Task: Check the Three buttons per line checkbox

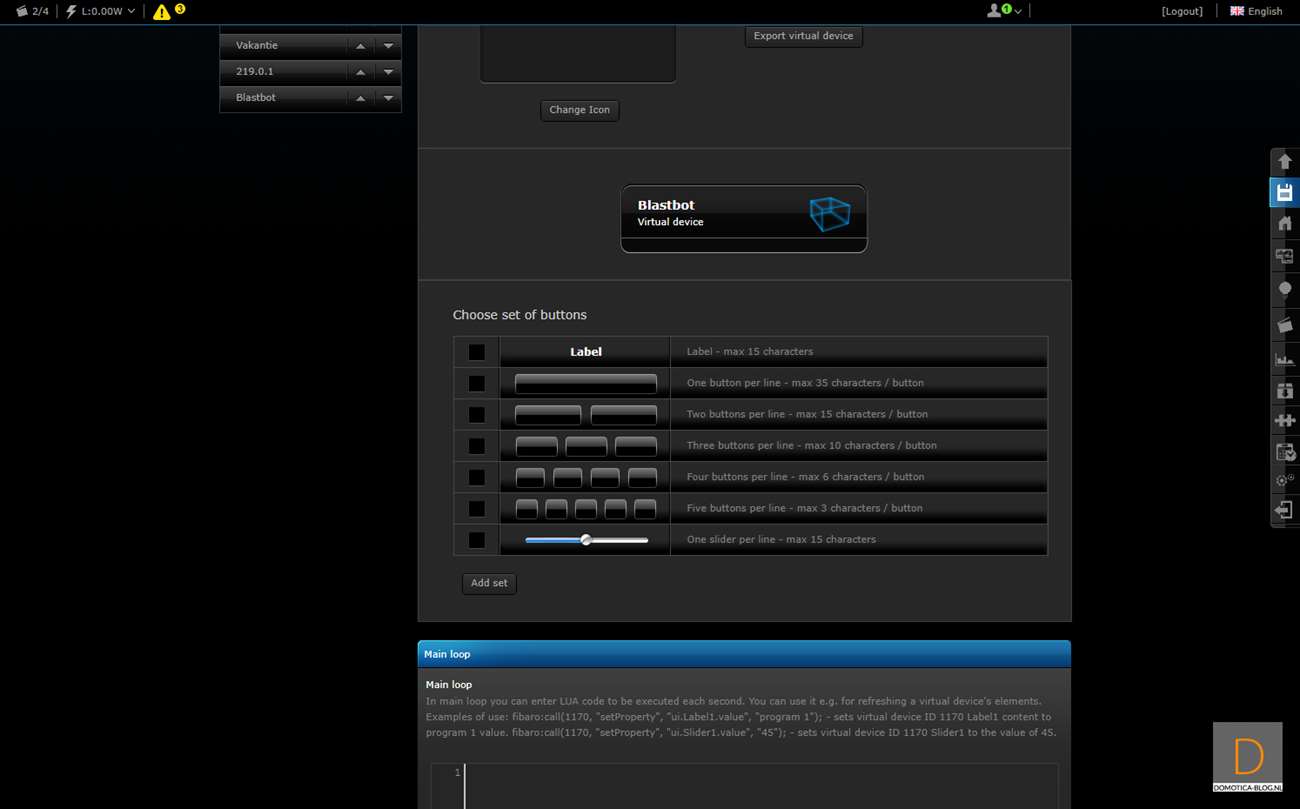Action: coord(476,446)
